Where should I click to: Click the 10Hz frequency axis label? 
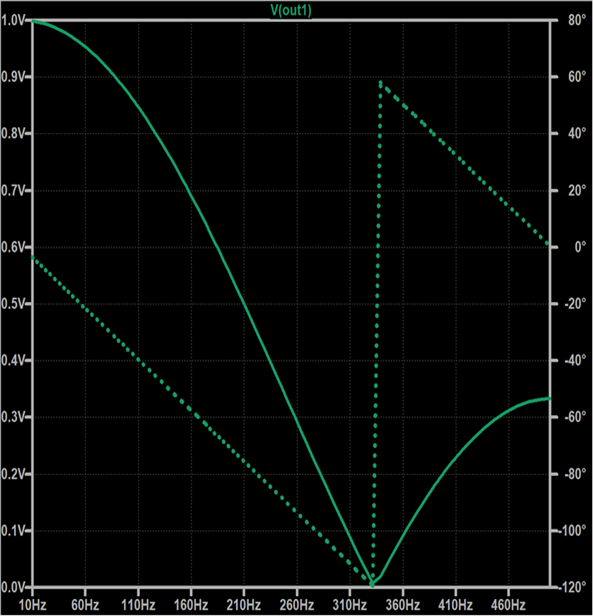pyautogui.click(x=32, y=604)
